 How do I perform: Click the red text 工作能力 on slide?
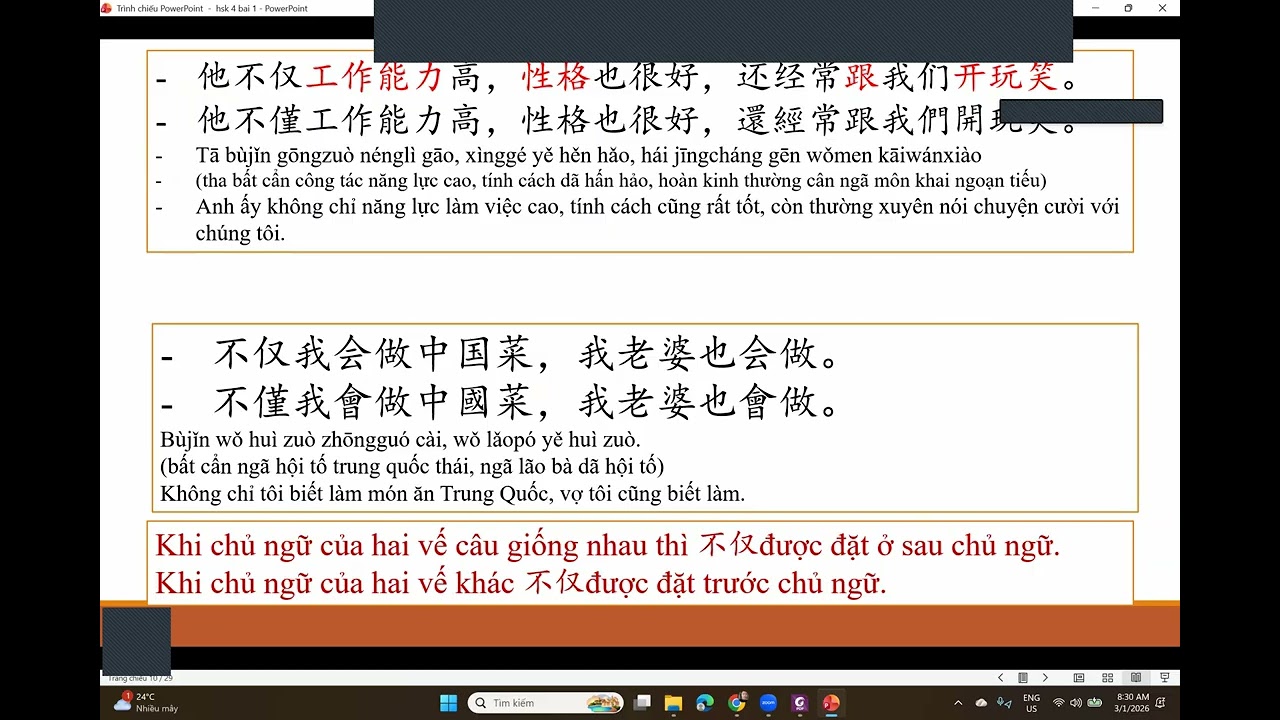coord(374,75)
